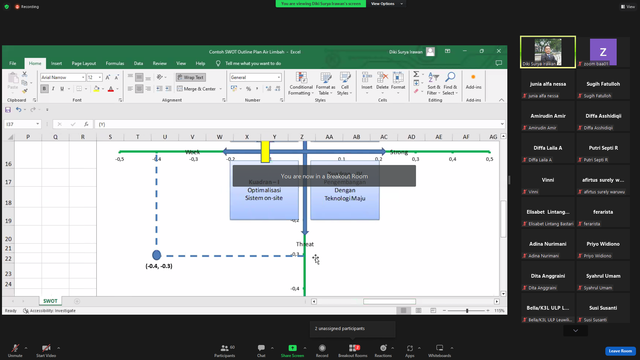Select Diki Surya Irawan video thumbnail
Image resolution: width=640 pixels, height=360 pixels.
(548, 52)
